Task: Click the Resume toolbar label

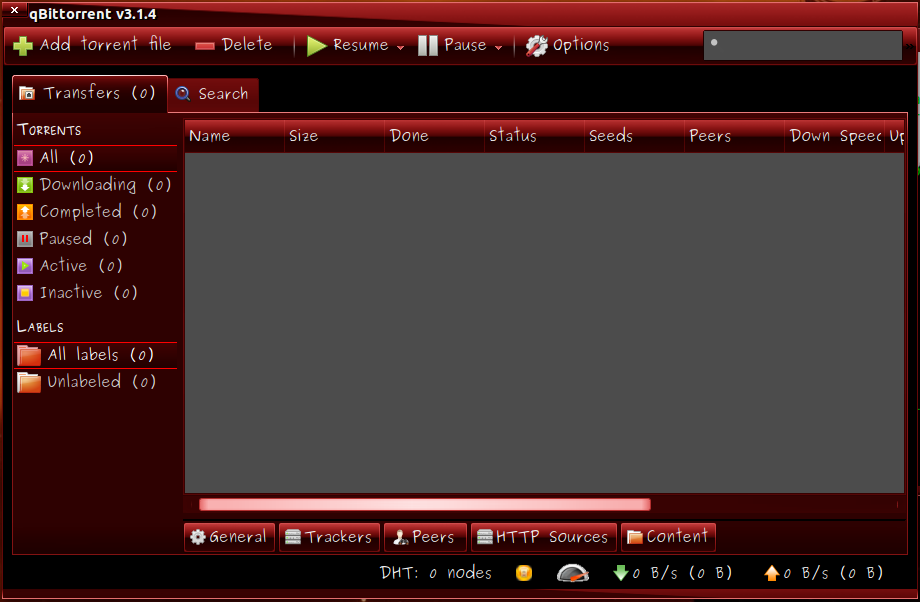Action: (360, 45)
